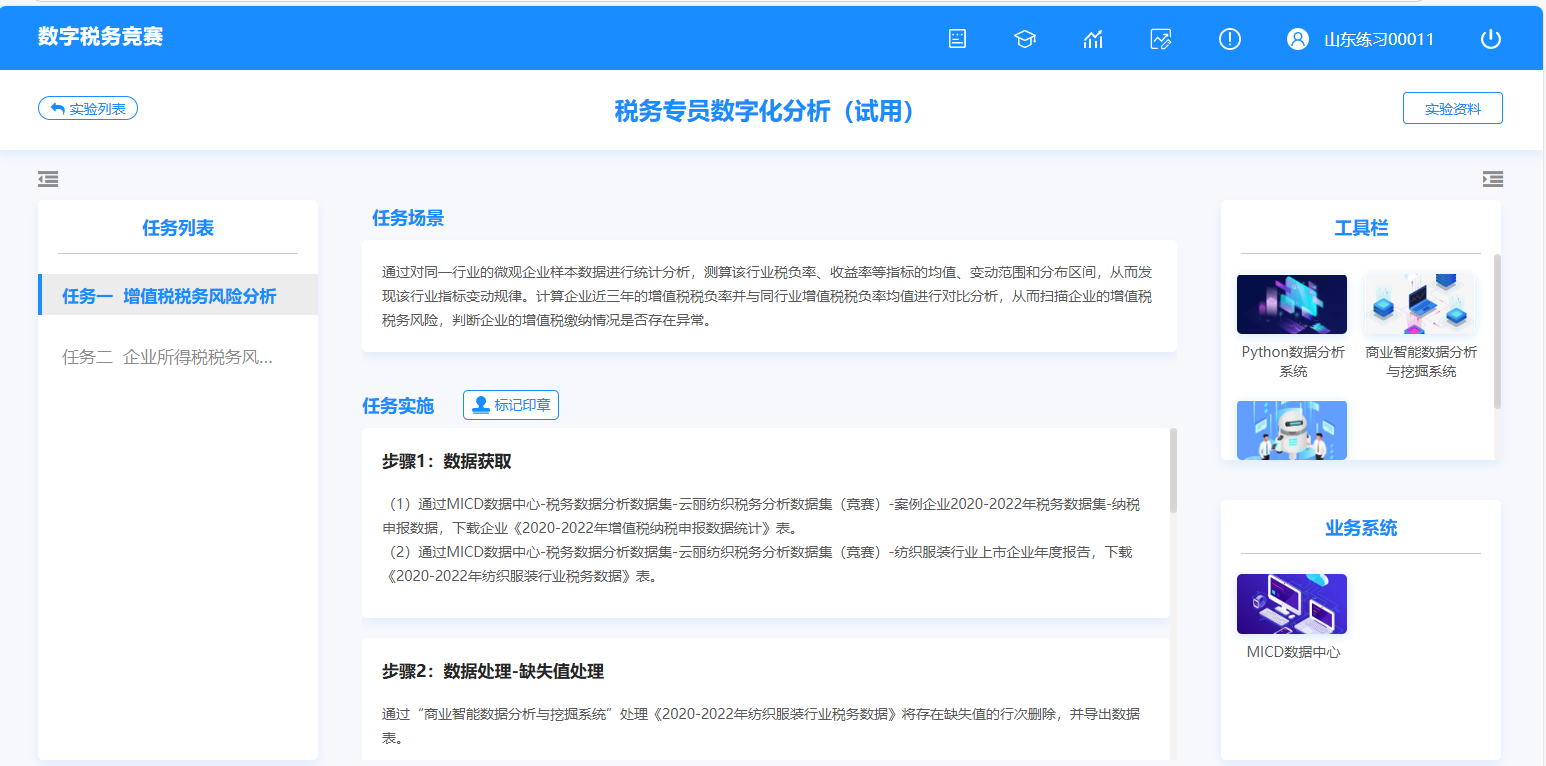Launch Python数据分析系统 tool thumbnail

point(1292,304)
